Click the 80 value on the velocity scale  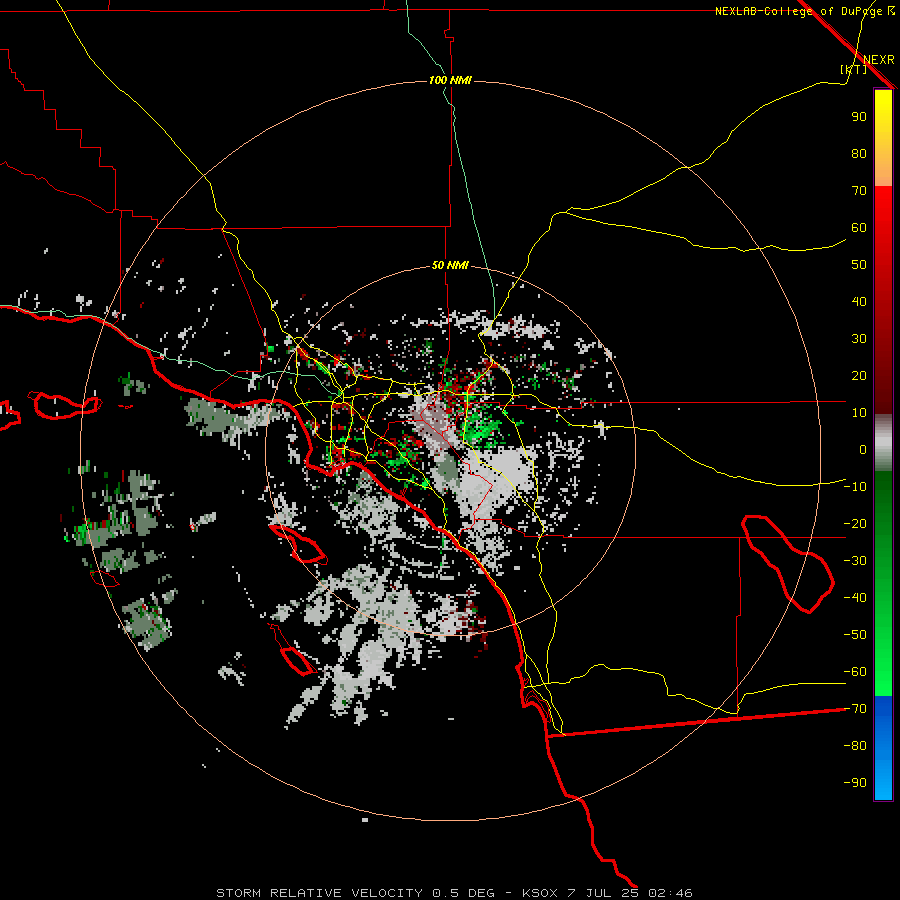tap(859, 153)
